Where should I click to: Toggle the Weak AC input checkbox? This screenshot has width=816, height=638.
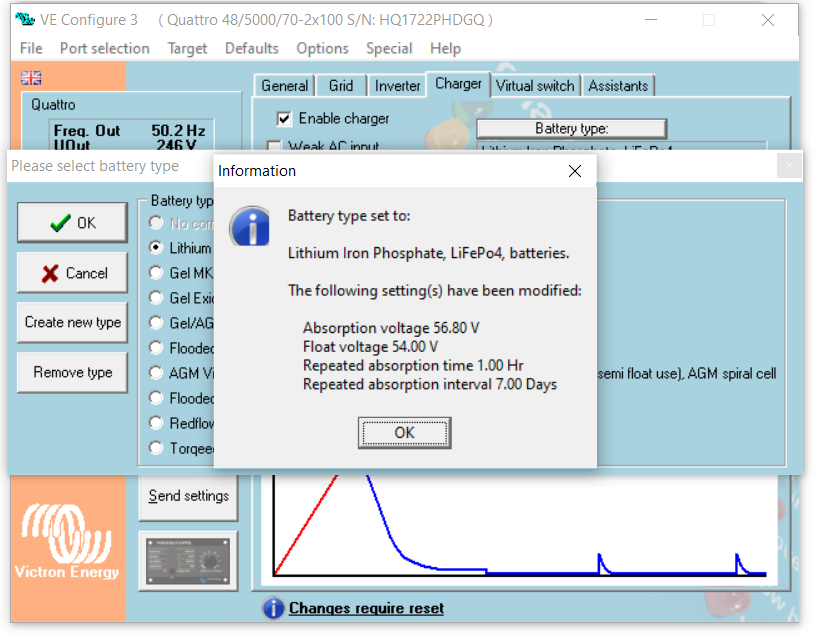coord(274,146)
